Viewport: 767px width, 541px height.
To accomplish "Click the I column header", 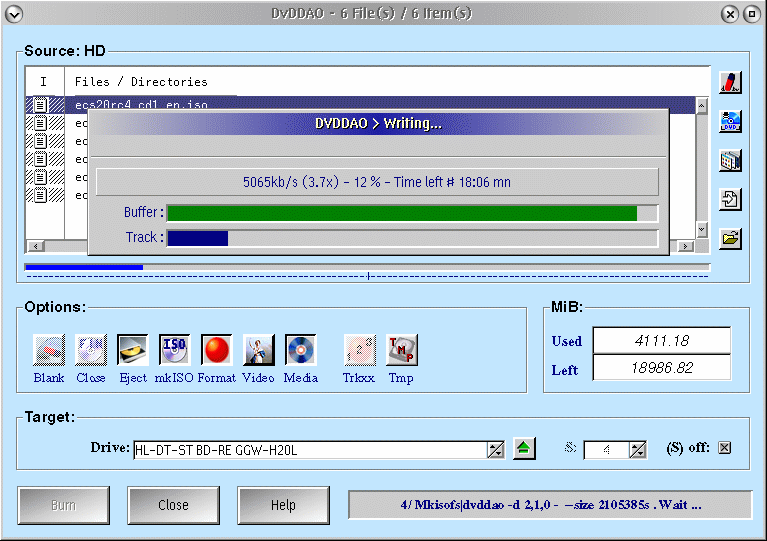I will tap(44, 82).
